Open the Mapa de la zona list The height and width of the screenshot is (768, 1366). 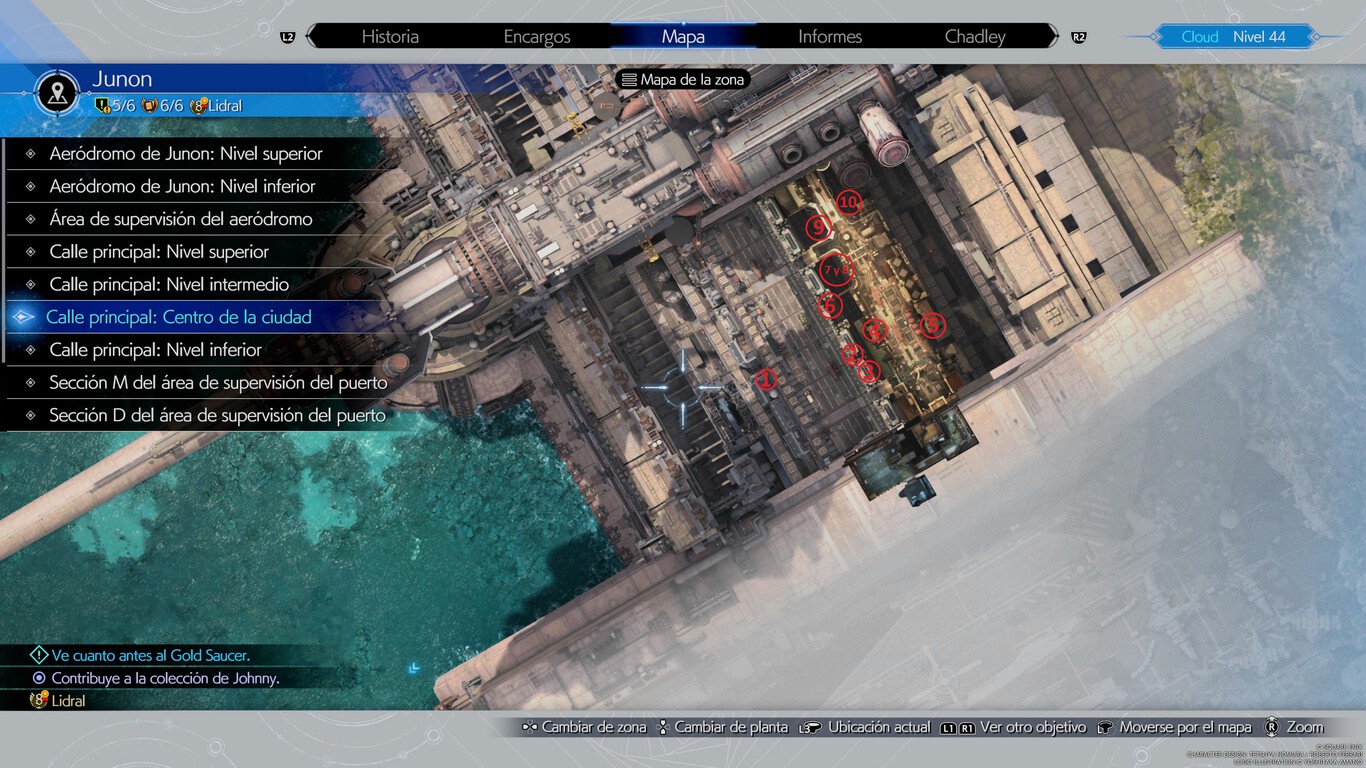[x=684, y=79]
